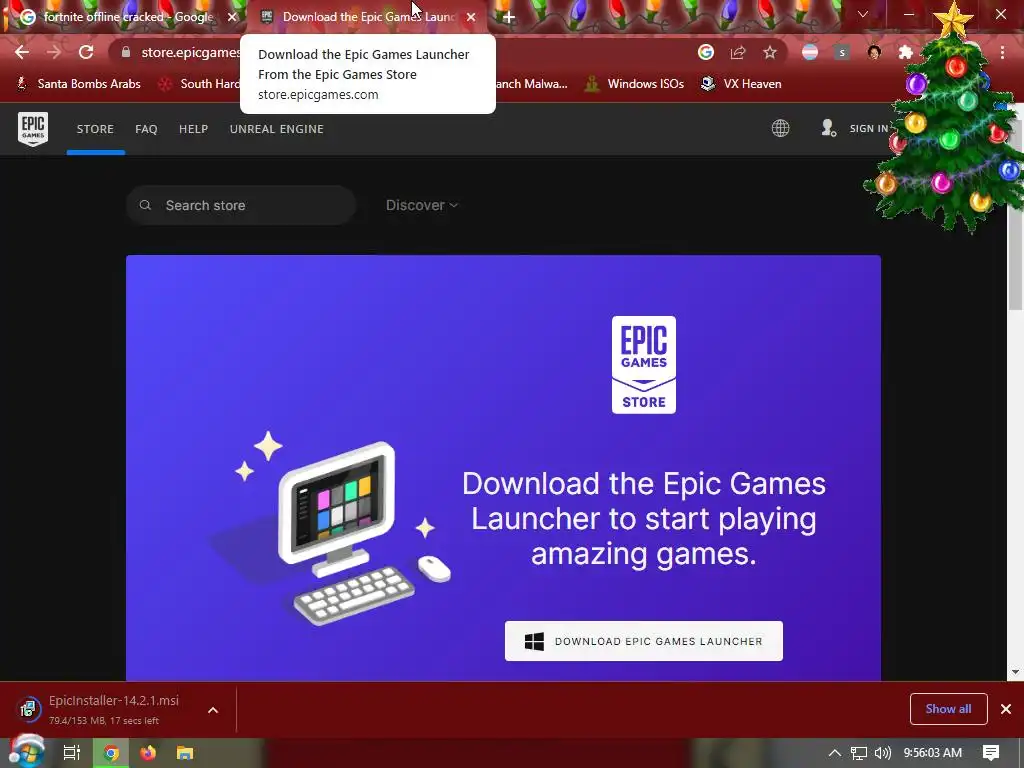Click the Epic Games logo in header
Image resolution: width=1024 pixels, height=768 pixels.
pos(33,129)
